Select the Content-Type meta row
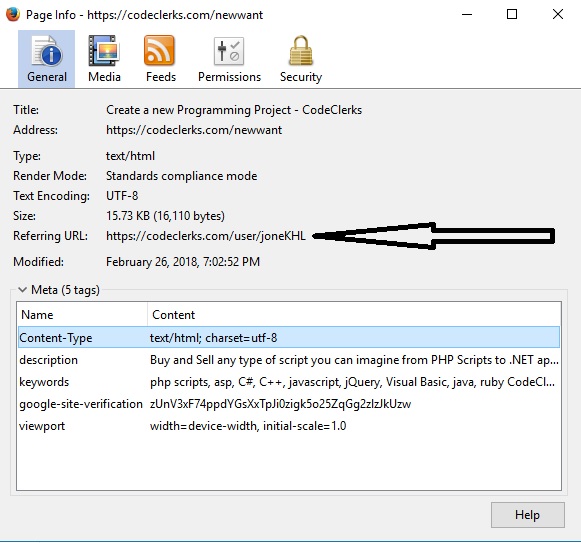The image size is (581, 543). 289,337
